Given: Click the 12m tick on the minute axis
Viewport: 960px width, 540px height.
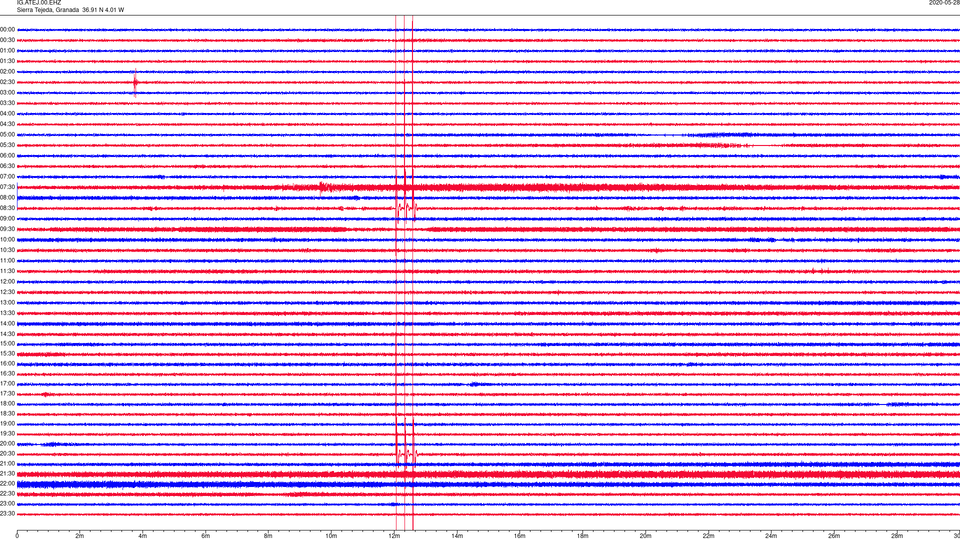Looking at the screenshot, I should pyautogui.click(x=394, y=536).
